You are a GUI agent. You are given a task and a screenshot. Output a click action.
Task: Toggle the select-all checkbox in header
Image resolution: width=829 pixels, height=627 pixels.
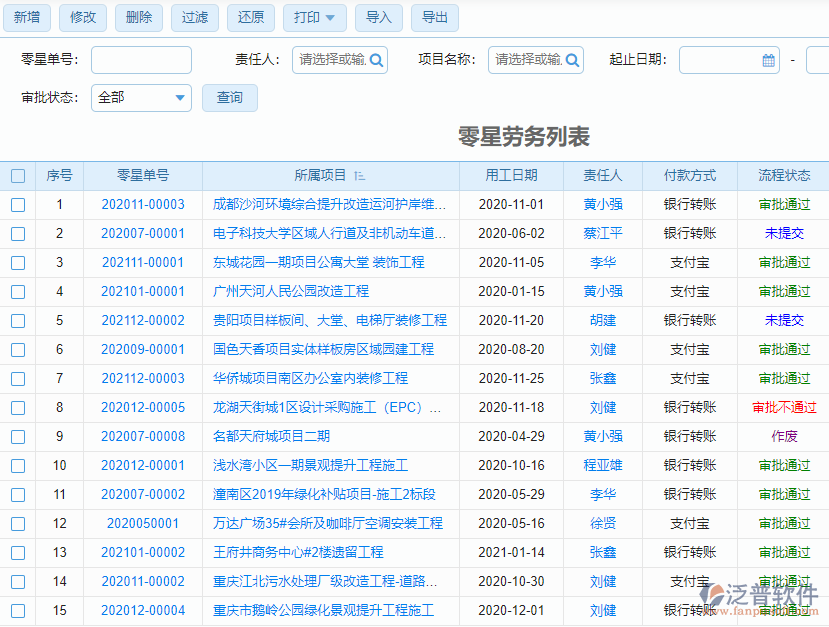tap(18, 176)
